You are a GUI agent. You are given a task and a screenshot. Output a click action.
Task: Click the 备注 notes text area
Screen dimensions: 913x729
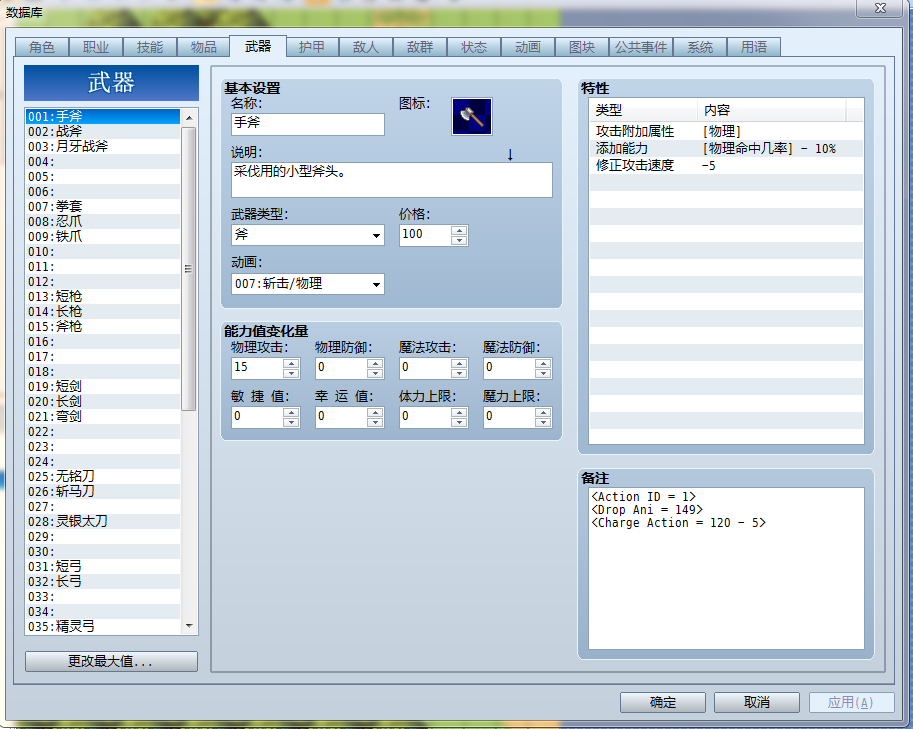726,568
